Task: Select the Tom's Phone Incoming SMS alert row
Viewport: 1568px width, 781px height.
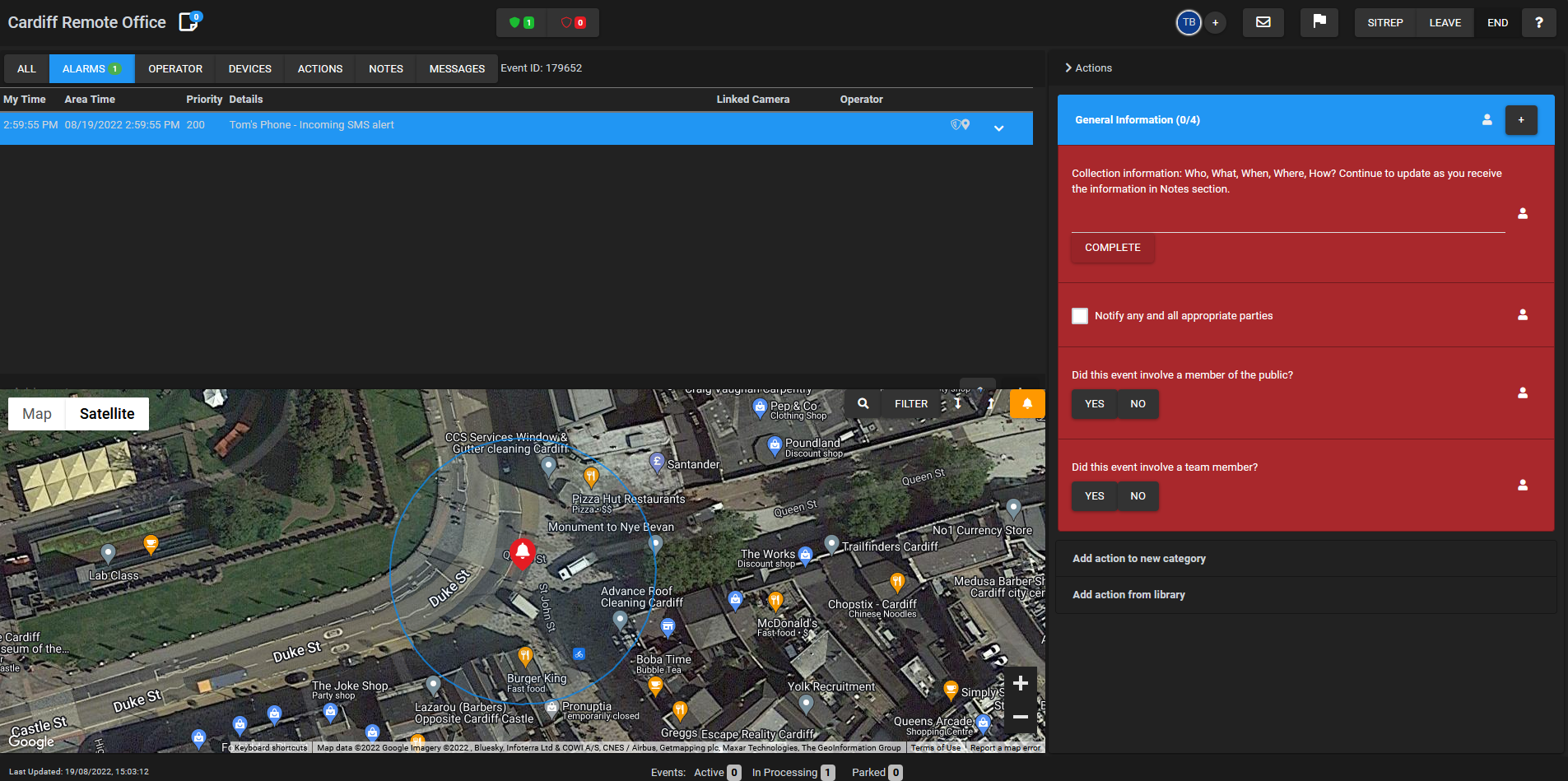Action: pos(516,128)
